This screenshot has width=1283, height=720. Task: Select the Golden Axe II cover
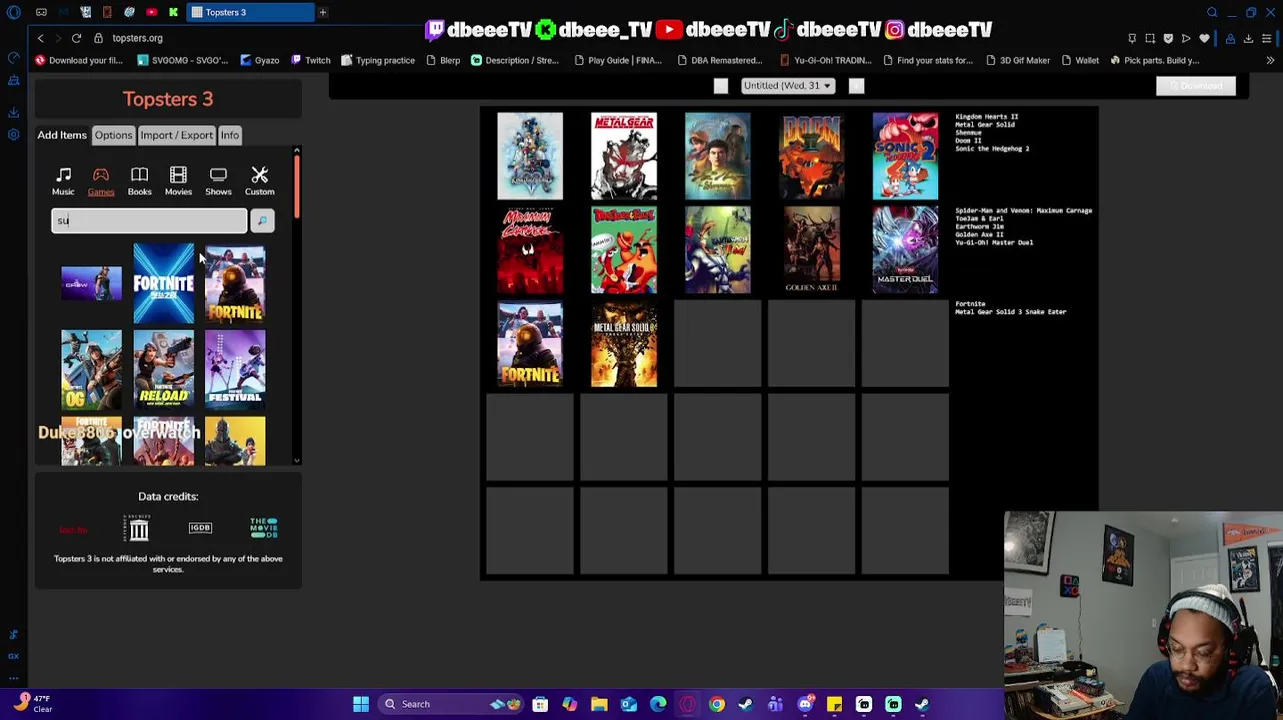coord(811,250)
